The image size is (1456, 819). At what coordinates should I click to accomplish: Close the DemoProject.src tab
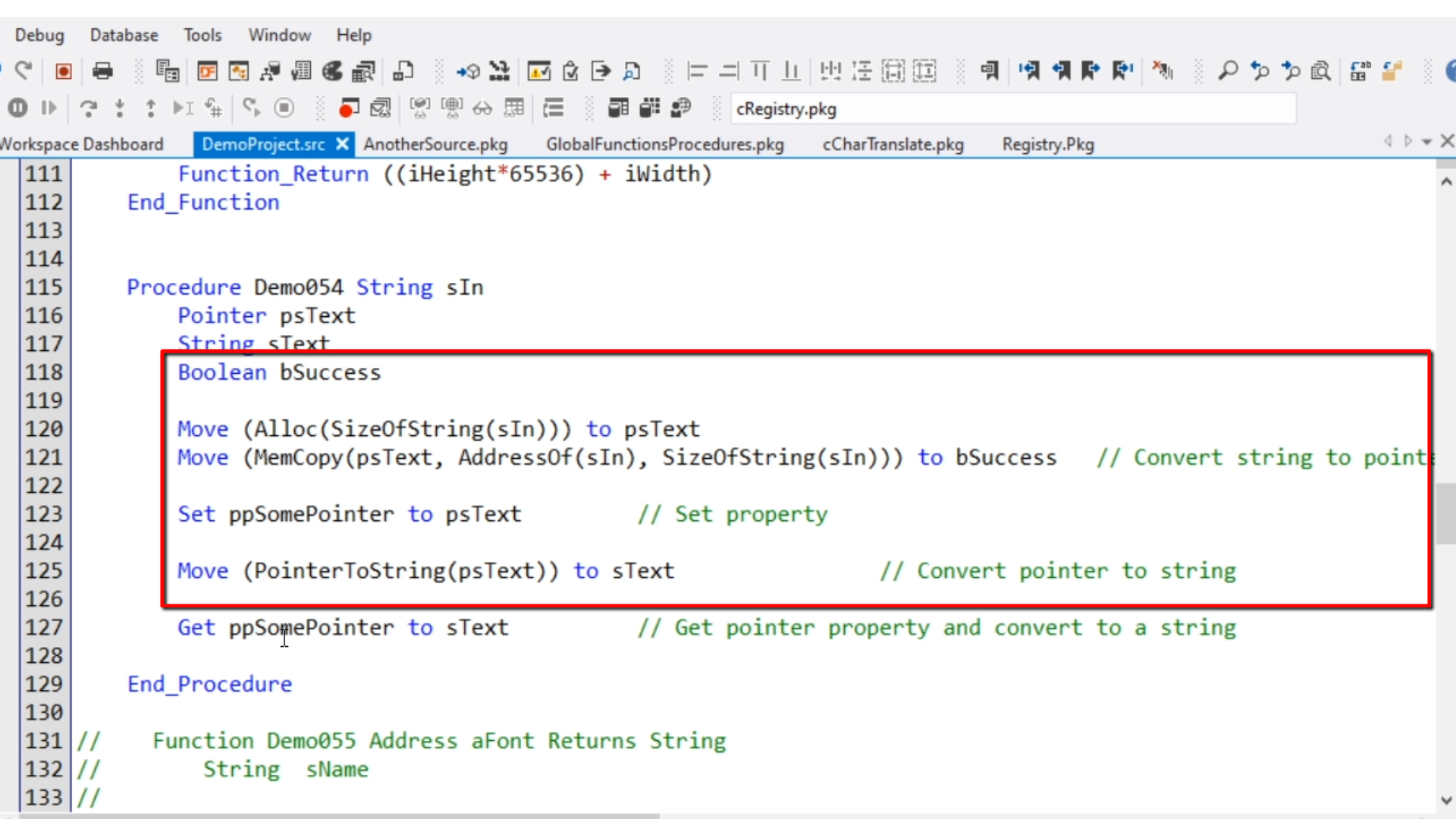coord(342,143)
